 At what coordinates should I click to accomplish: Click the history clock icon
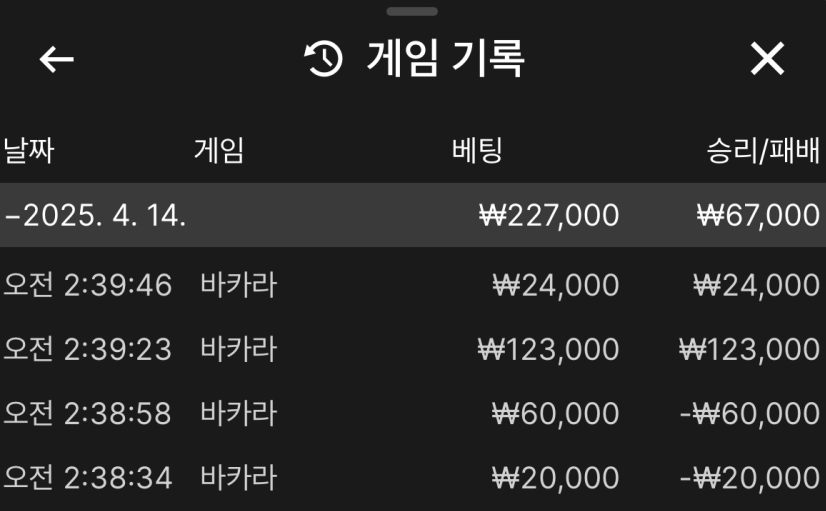[x=324, y=60]
